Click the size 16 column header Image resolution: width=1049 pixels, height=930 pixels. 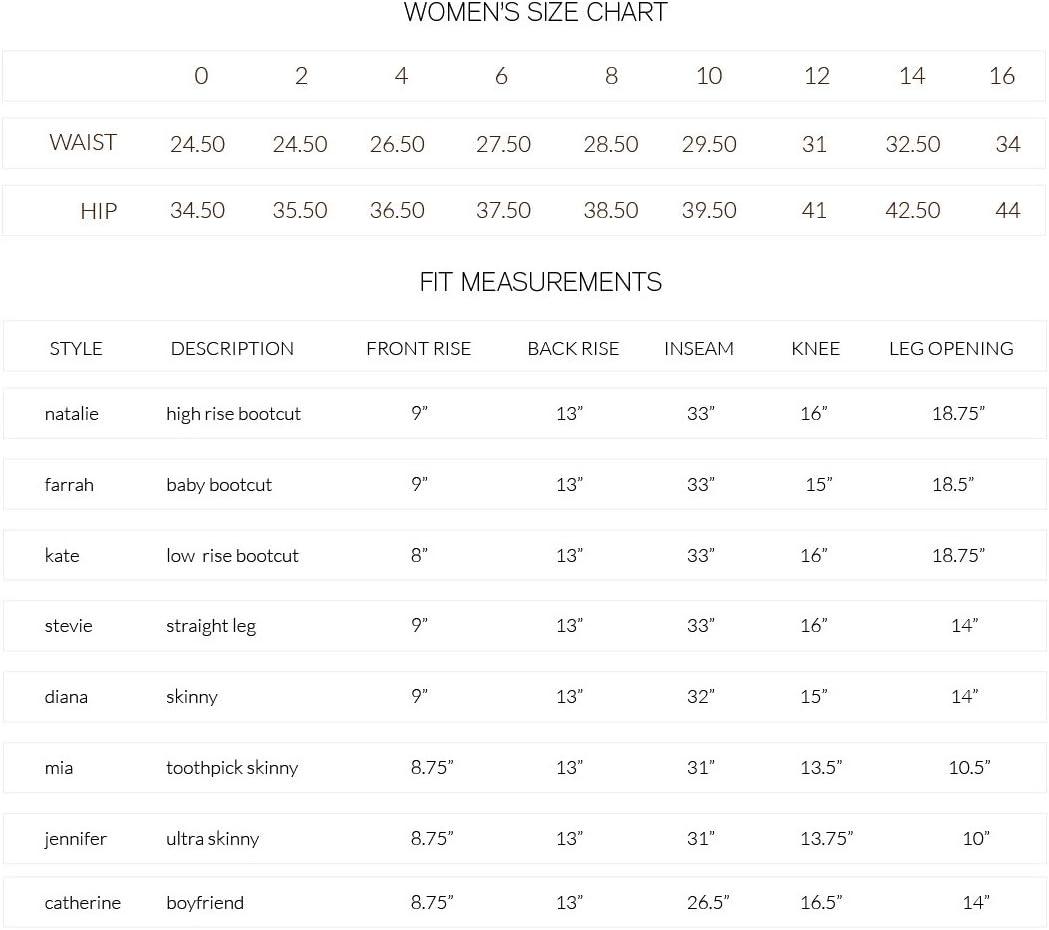(1001, 76)
